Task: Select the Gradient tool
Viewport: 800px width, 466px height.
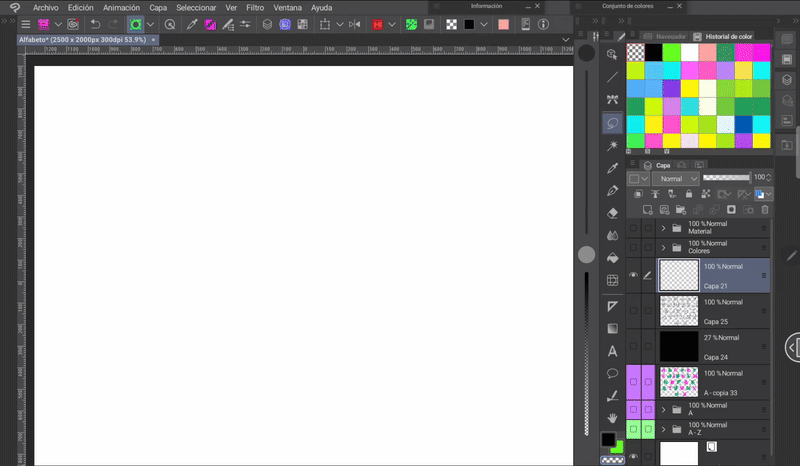Action: (x=612, y=329)
